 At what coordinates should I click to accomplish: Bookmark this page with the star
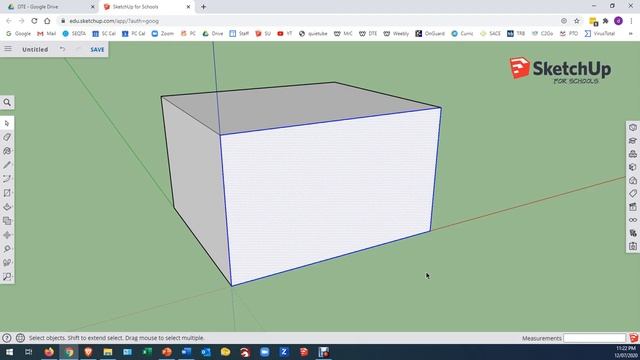pyautogui.click(x=577, y=21)
